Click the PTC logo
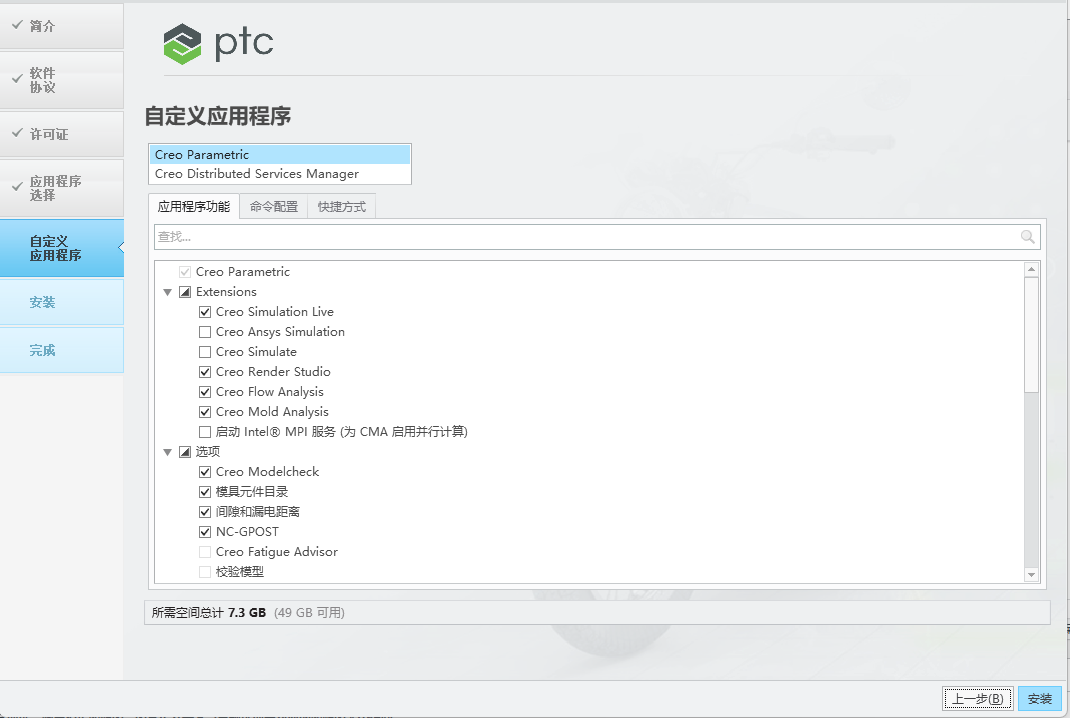The width and height of the screenshot is (1070, 718). (218, 44)
